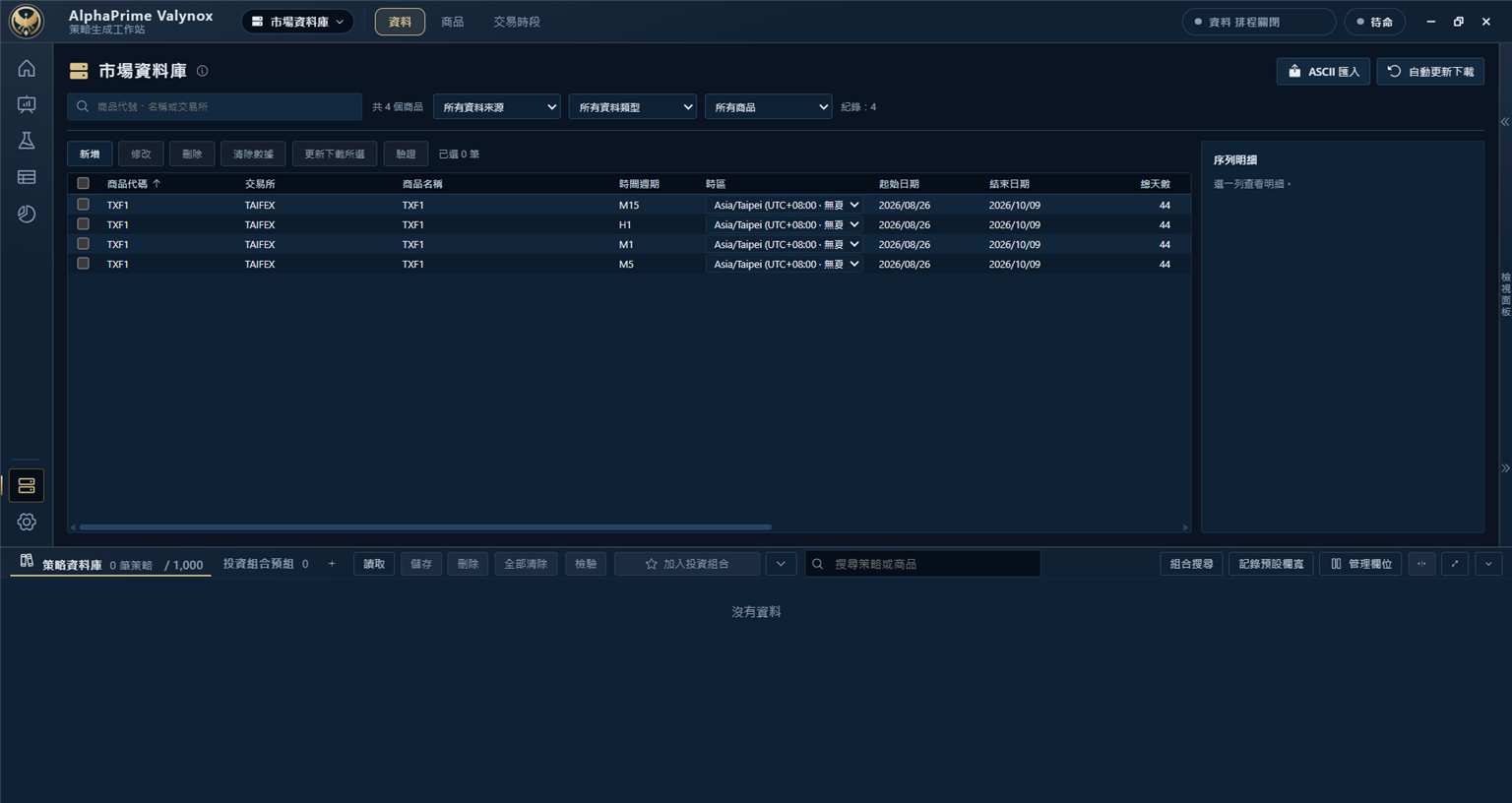Click the ASCII 匯入 button
Image resolution: width=1512 pixels, height=803 pixels.
tap(1323, 72)
